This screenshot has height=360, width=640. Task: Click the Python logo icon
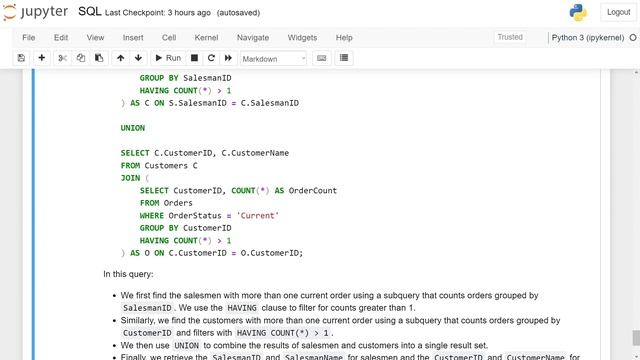[578, 13]
